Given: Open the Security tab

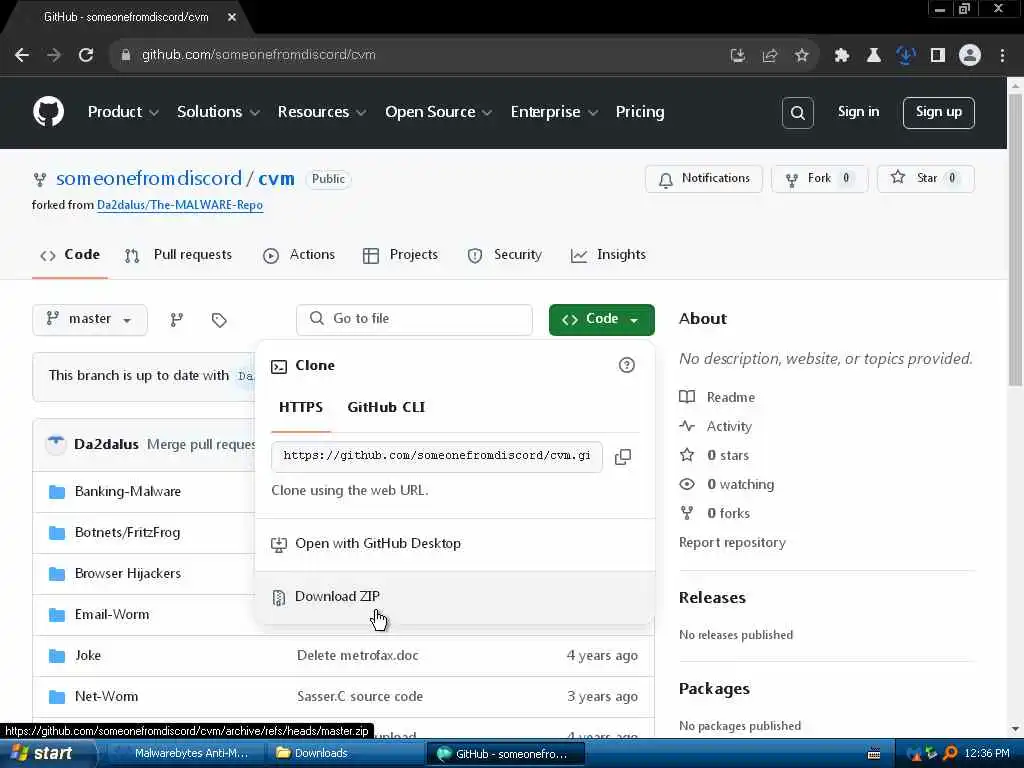Looking at the screenshot, I should (x=505, y=255).
